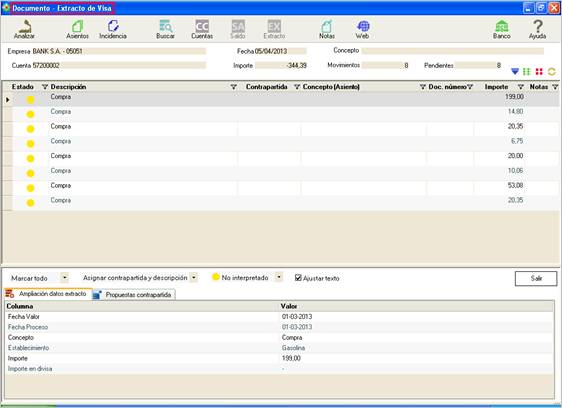Click the yellow status dot of the 53,08 row
Image resolution: width=562 pixels, height=408 pixels.
pos(30,188)
